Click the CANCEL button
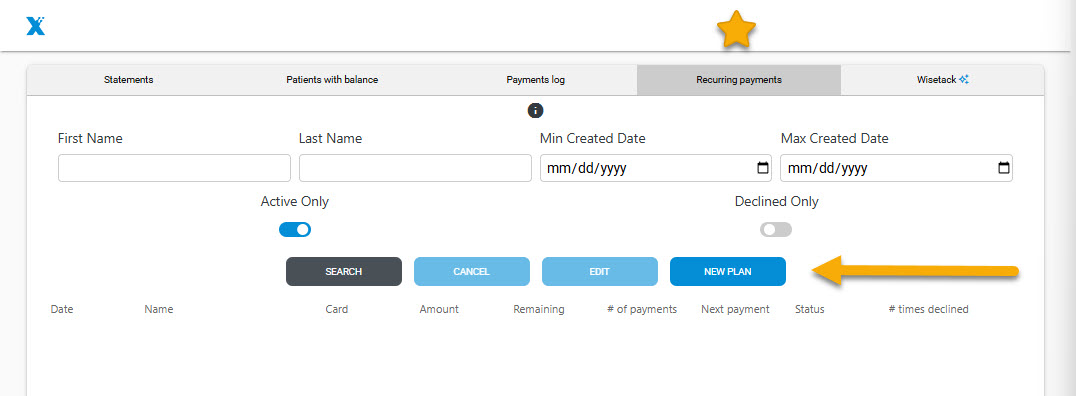Image resolution: width=1076 pixels, height=396 pixels. pyautogui.click(x=471, y=272)
